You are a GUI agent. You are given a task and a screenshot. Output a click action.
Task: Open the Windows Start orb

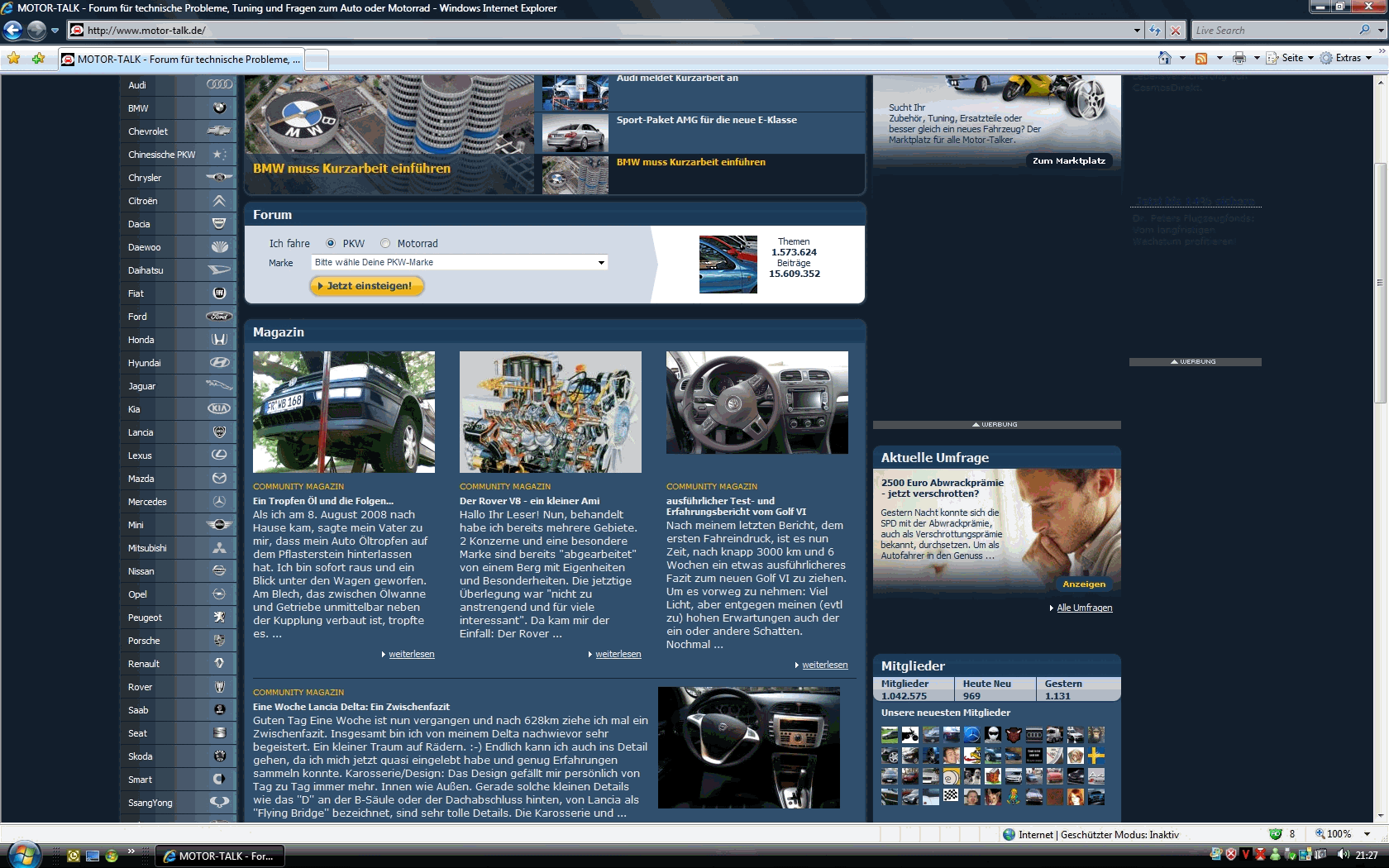(x=23, y=854)
